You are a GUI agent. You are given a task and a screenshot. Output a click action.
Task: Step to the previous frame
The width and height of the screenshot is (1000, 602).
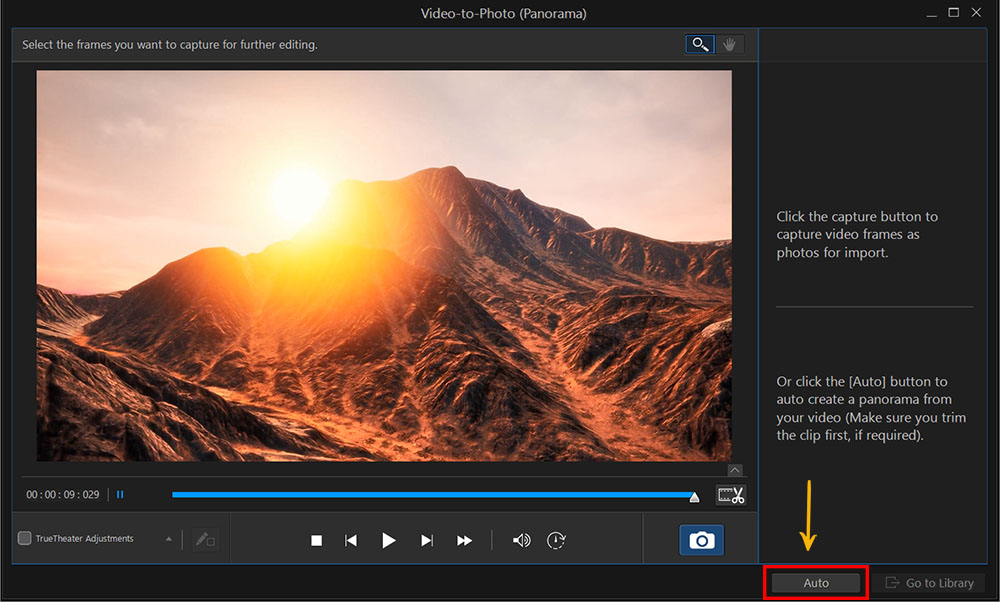351,541
